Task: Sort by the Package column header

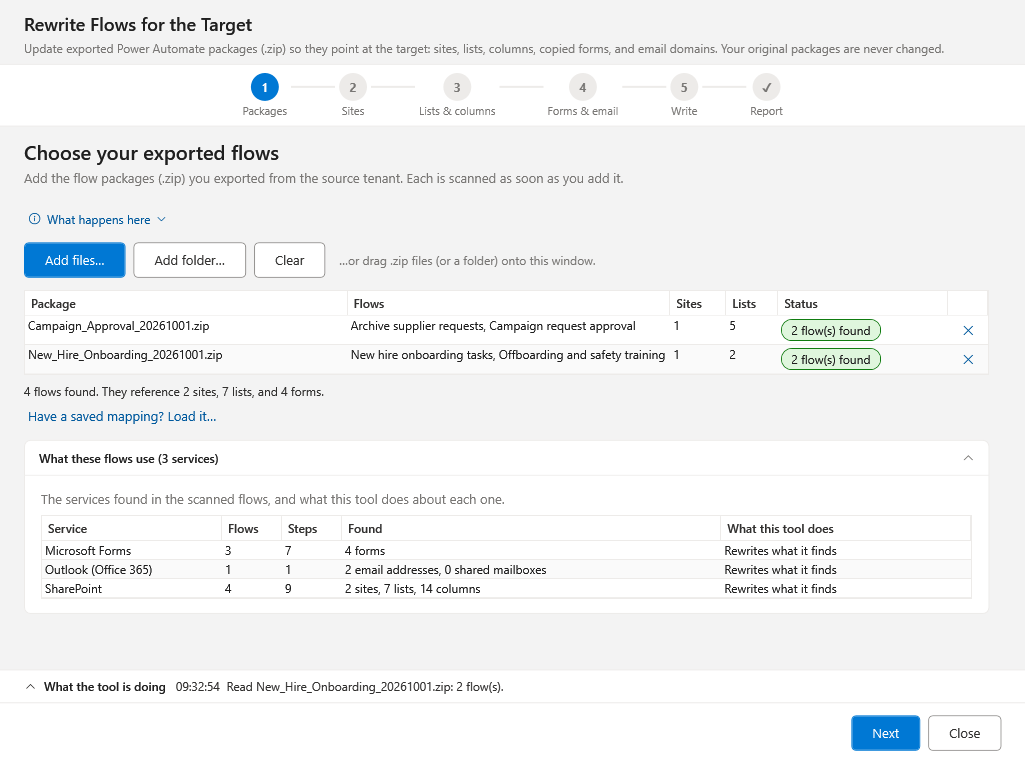Action: (x=186, y=303)
